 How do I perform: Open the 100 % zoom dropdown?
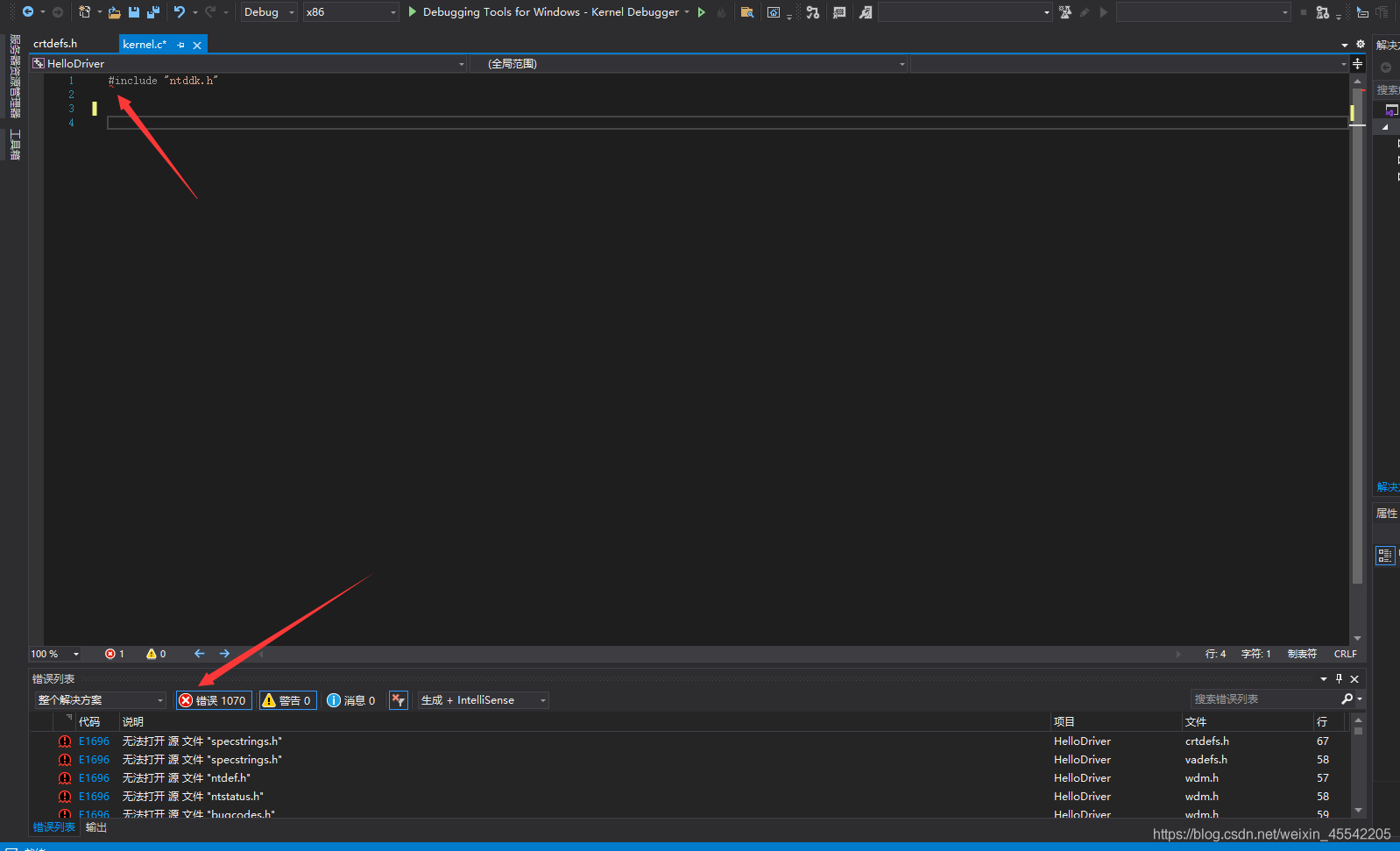[55, 654]
